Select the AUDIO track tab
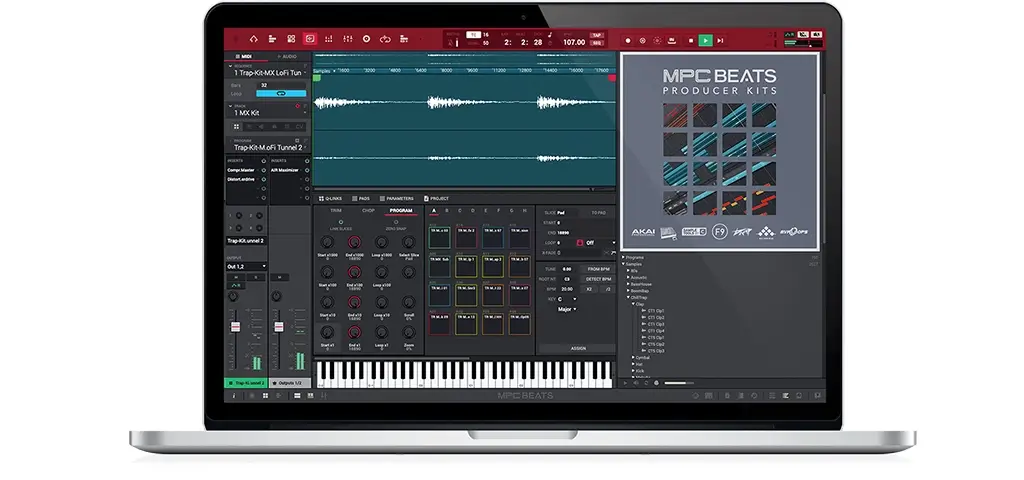Screen dimensions: 1024x480 (x=286, y=57)
